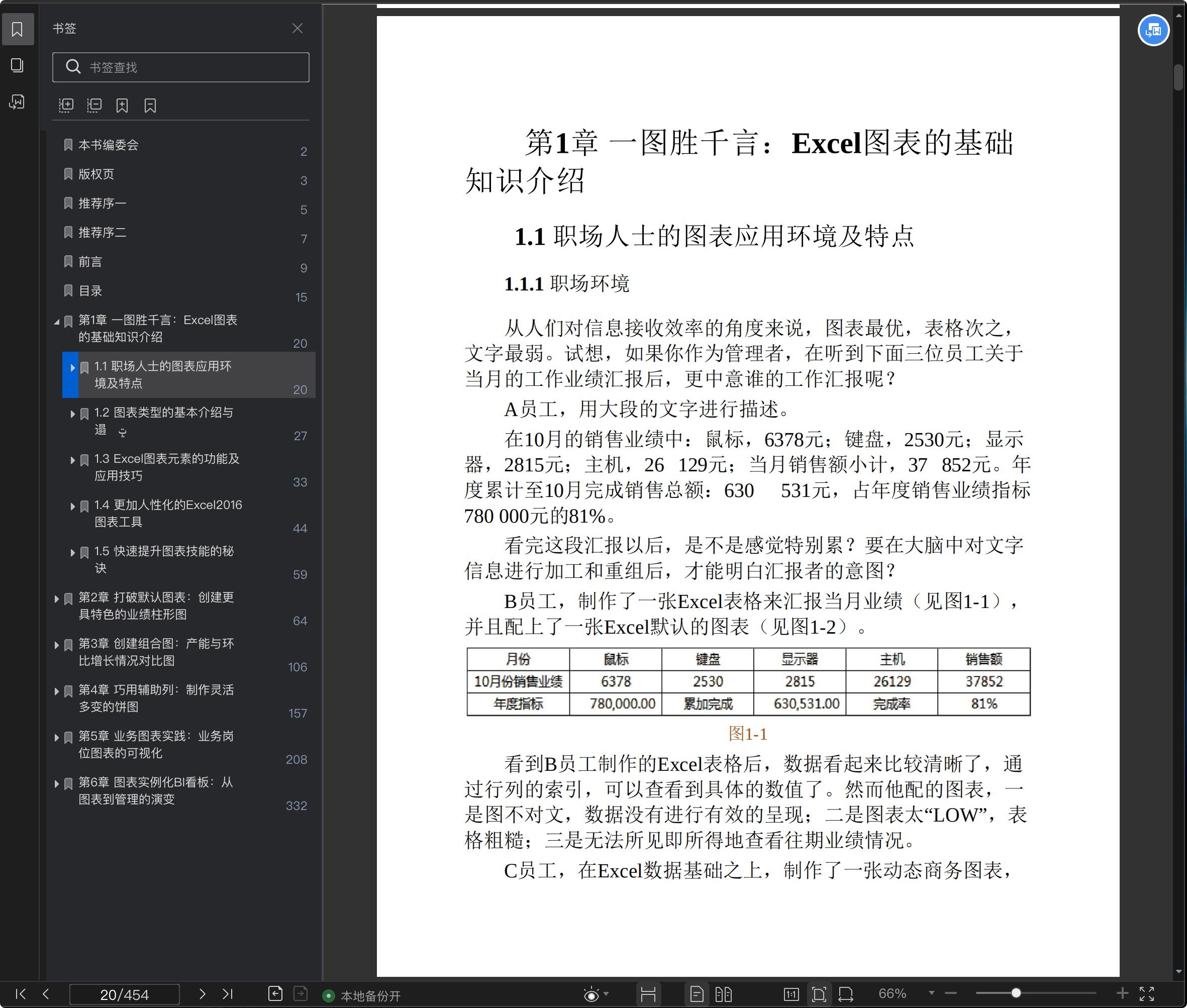Expand the 1.5 快速提升图表技能 bookmark arrow
Screen dimensions: 1187x1008
pyautogui.click(x=72, y=553)
